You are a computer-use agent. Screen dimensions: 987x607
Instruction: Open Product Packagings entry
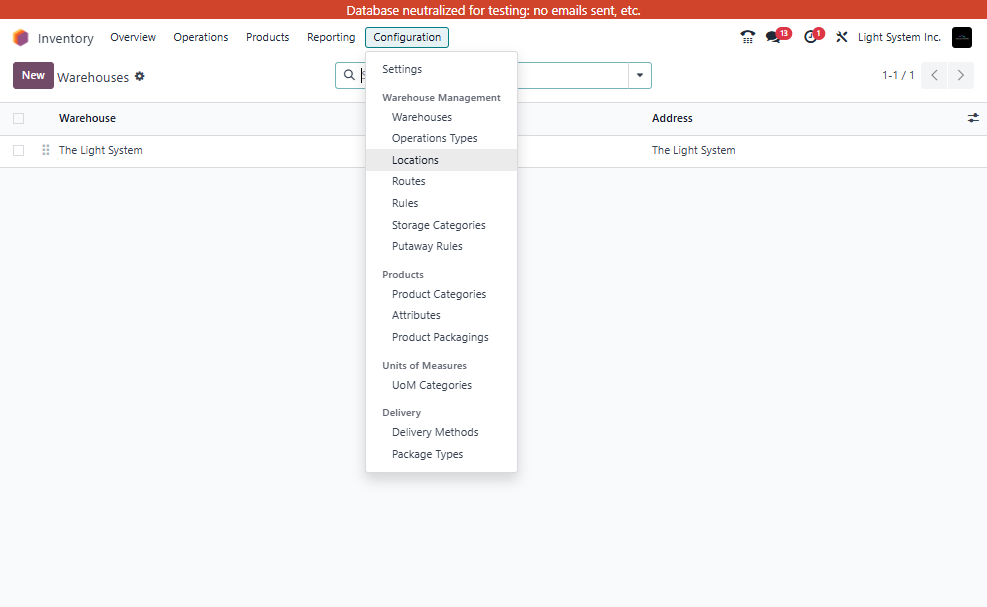[440, 338]
